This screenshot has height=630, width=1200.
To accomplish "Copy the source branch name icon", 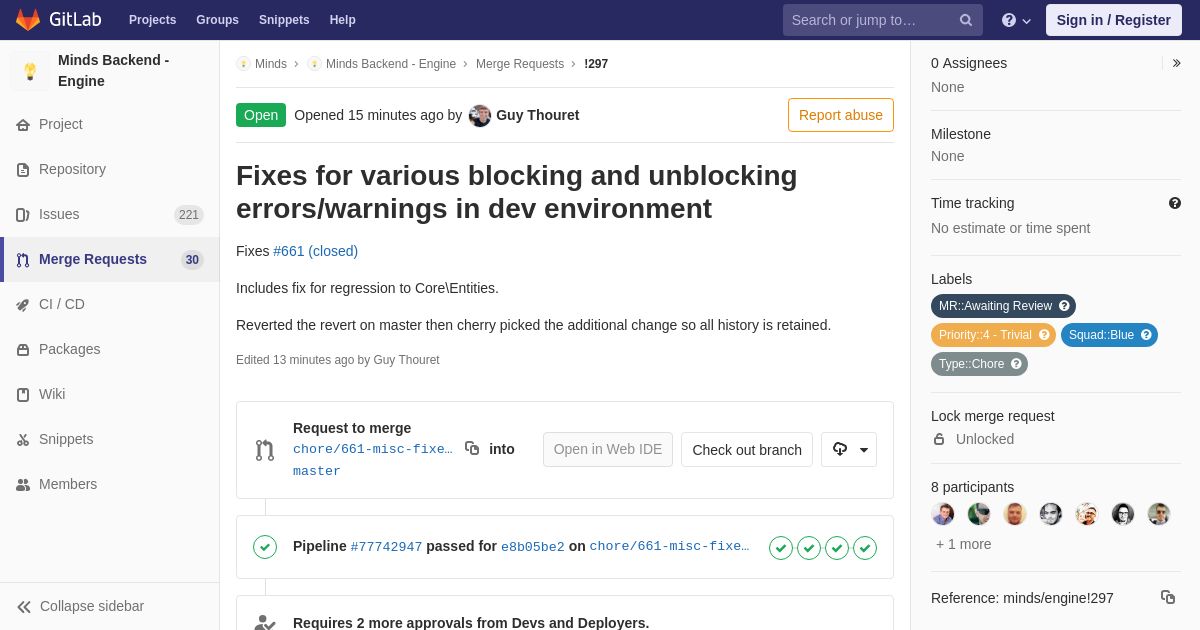I will (472, 449).
